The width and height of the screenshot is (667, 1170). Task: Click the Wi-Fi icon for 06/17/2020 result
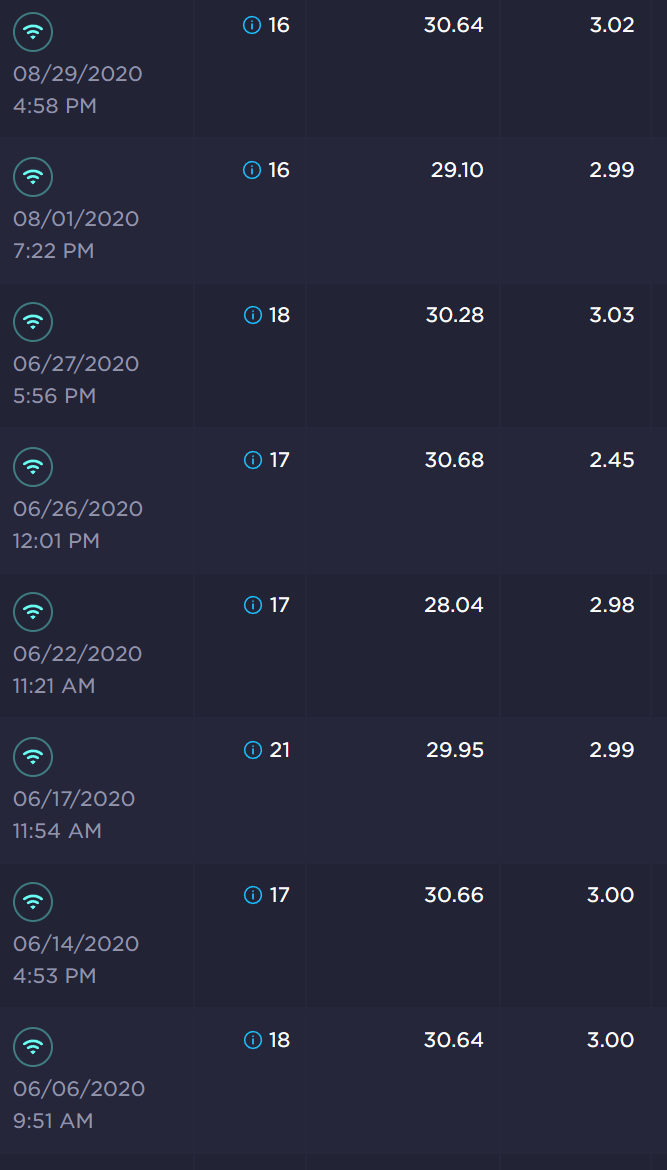pyautogui.click(x=33, y=757)
